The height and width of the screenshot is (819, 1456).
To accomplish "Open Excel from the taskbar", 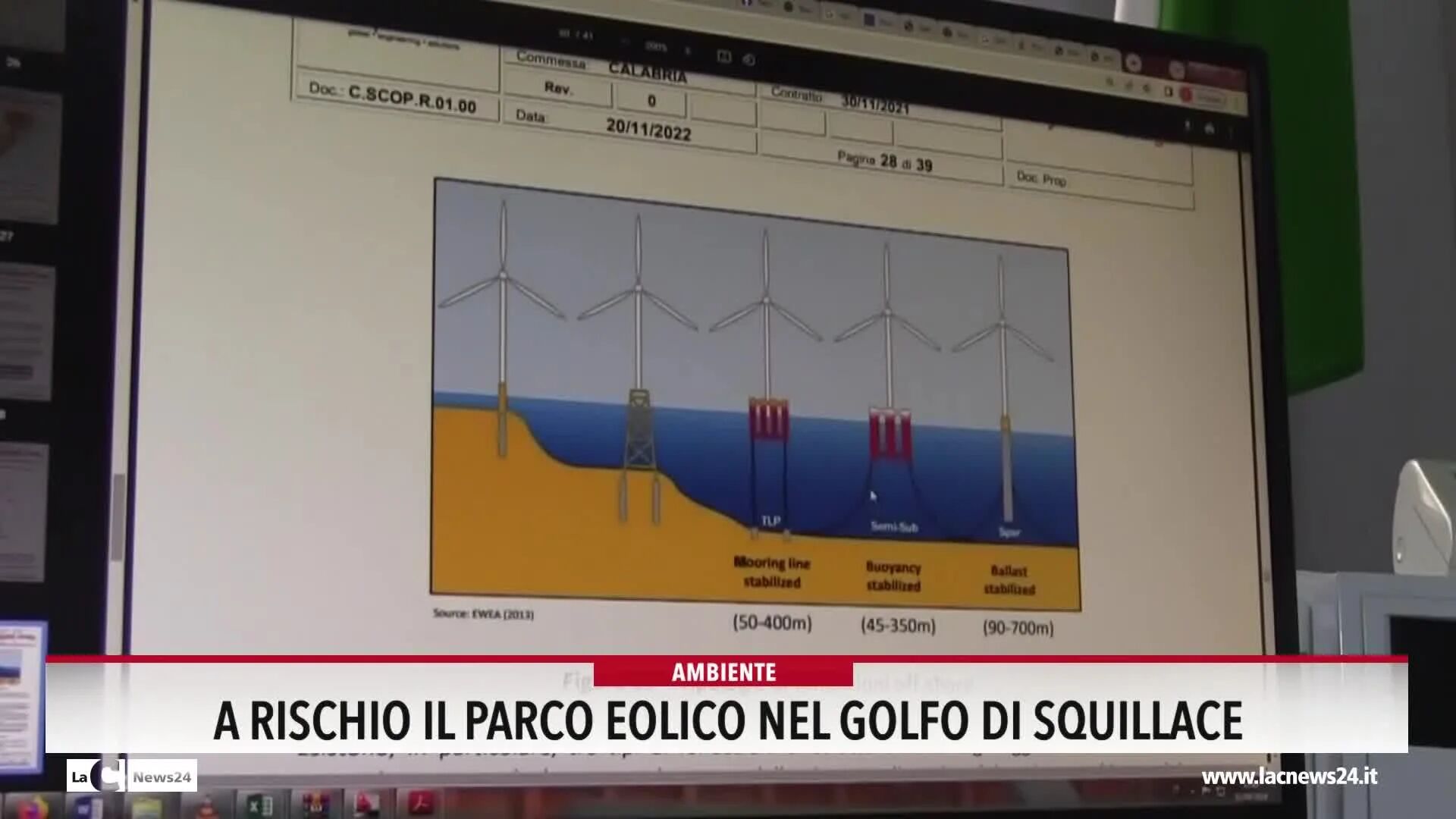I will point(260,805).
